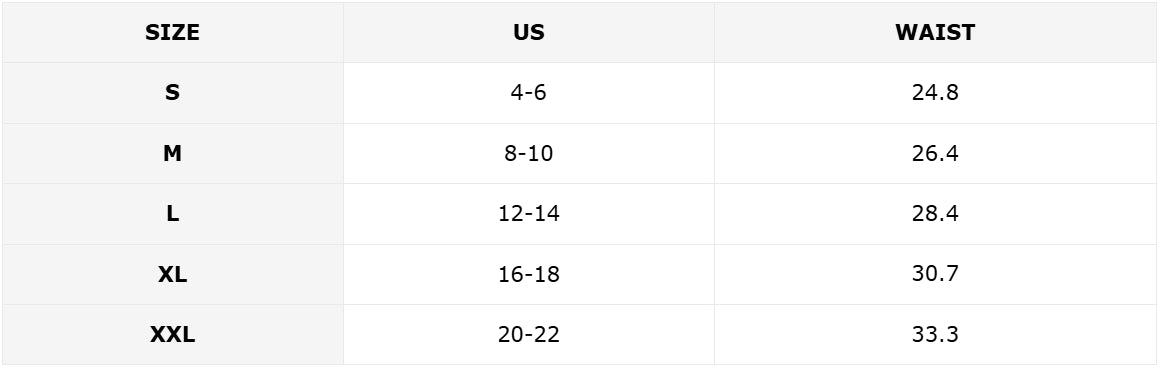This screenshot has height=367, width=1159.
Task: Select the XXL size row label
Action: 172,335
